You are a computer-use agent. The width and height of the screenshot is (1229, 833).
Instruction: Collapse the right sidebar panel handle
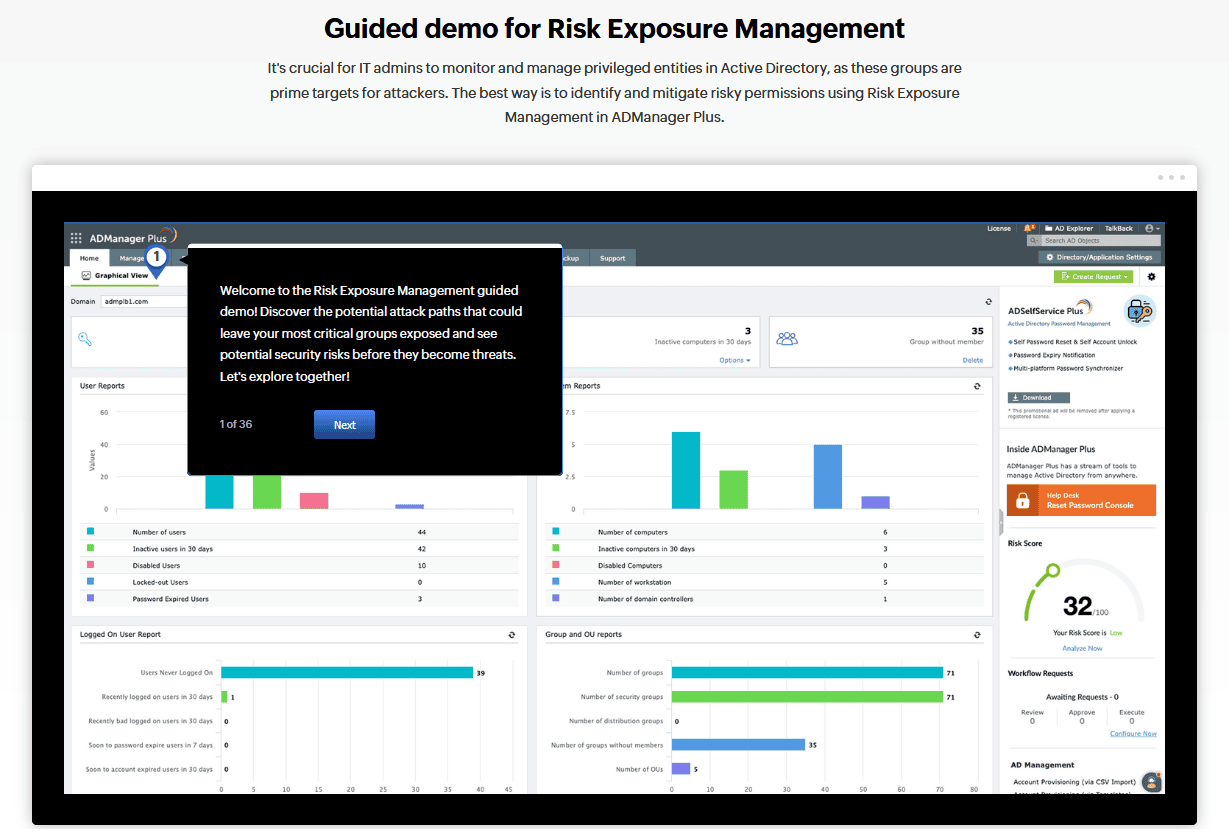coord(1000,521)
